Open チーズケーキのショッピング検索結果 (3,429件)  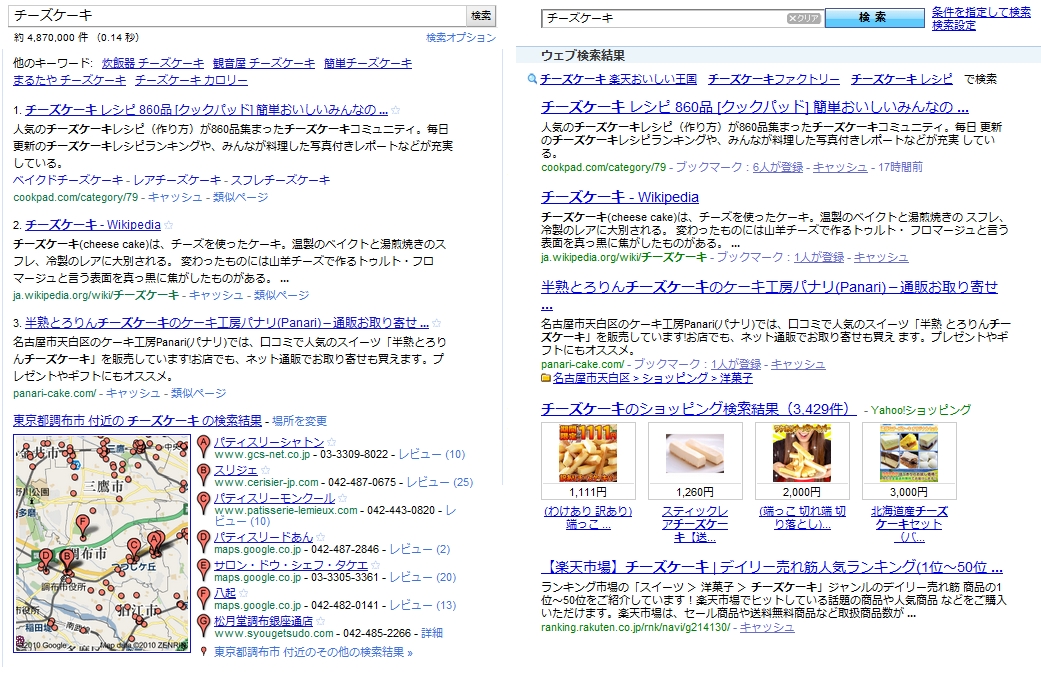698,410
